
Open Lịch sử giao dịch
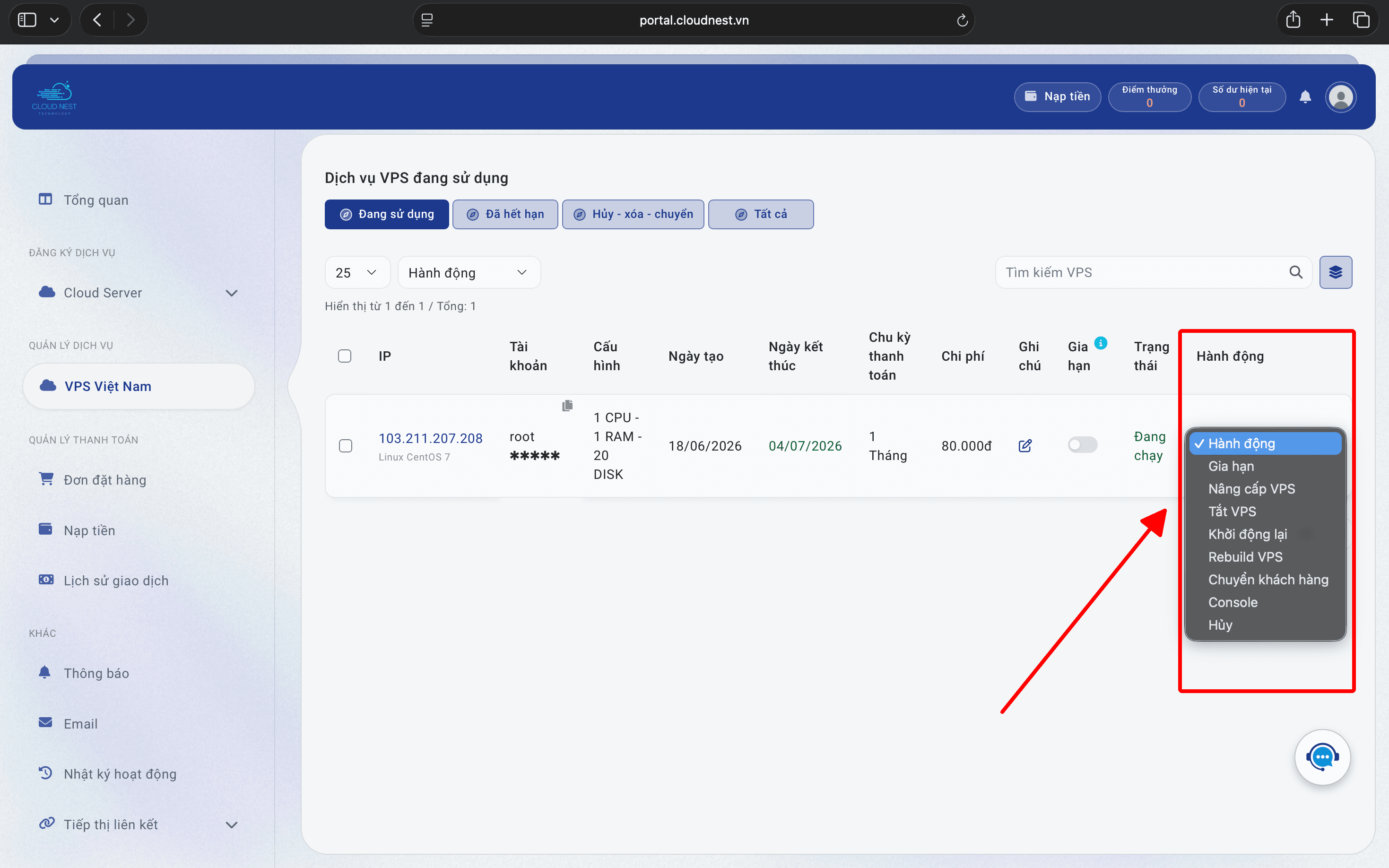[x=104, y=581]
